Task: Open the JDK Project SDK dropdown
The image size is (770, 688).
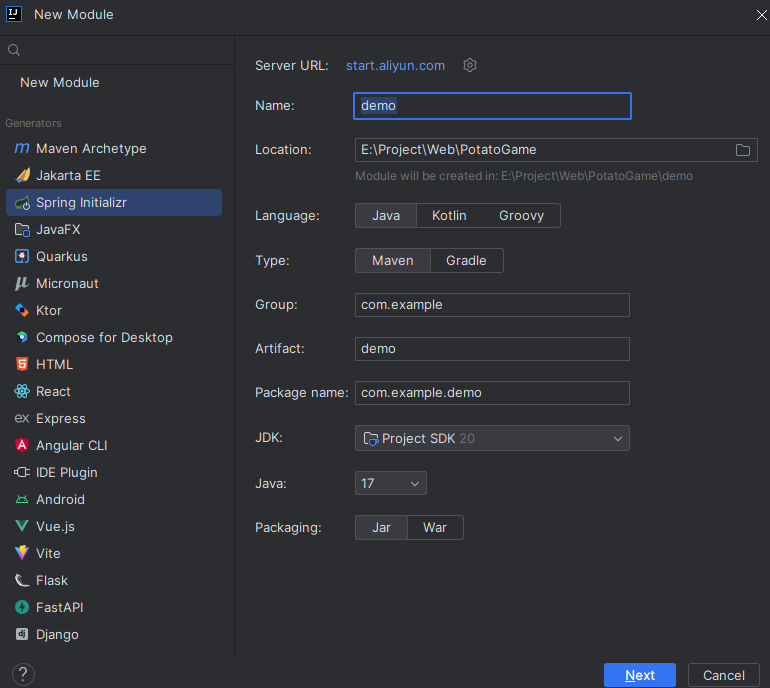Action: [492, 438]
